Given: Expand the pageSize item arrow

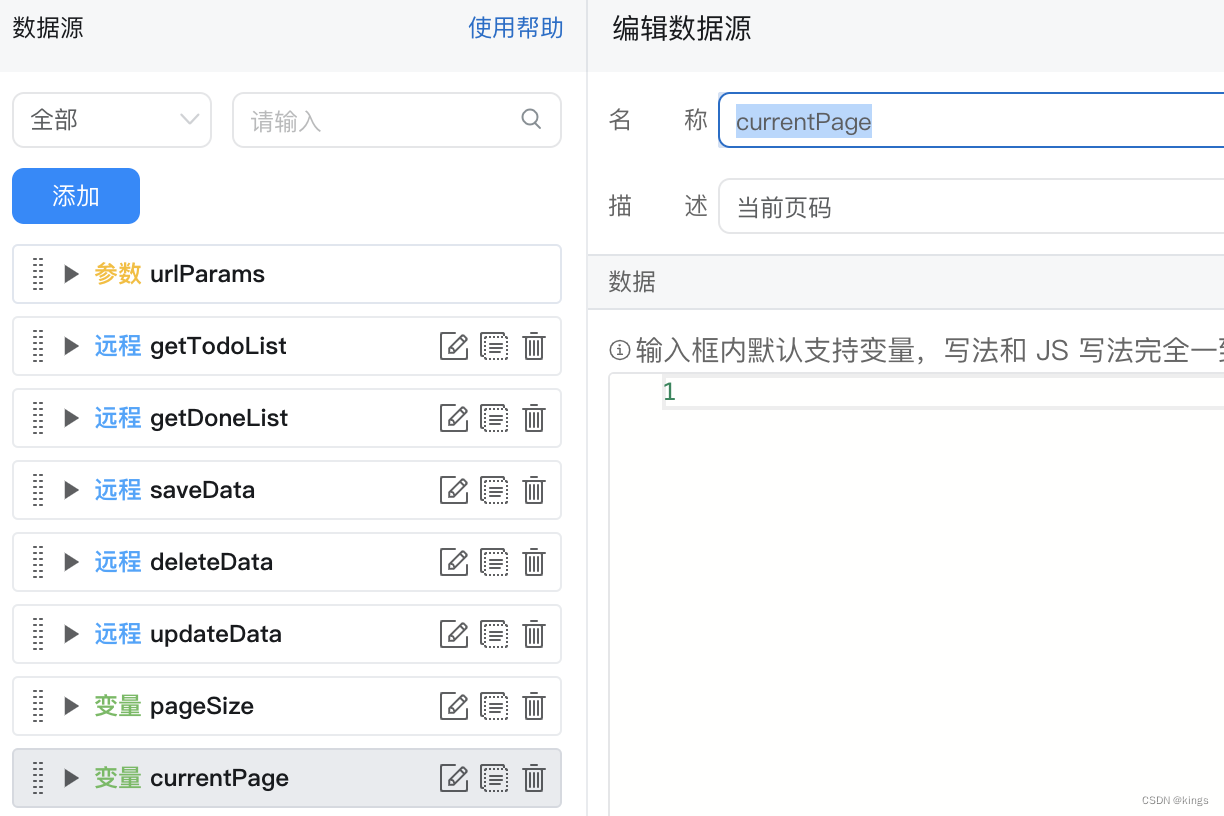Looking at the screenshot, I should point(71,706).
